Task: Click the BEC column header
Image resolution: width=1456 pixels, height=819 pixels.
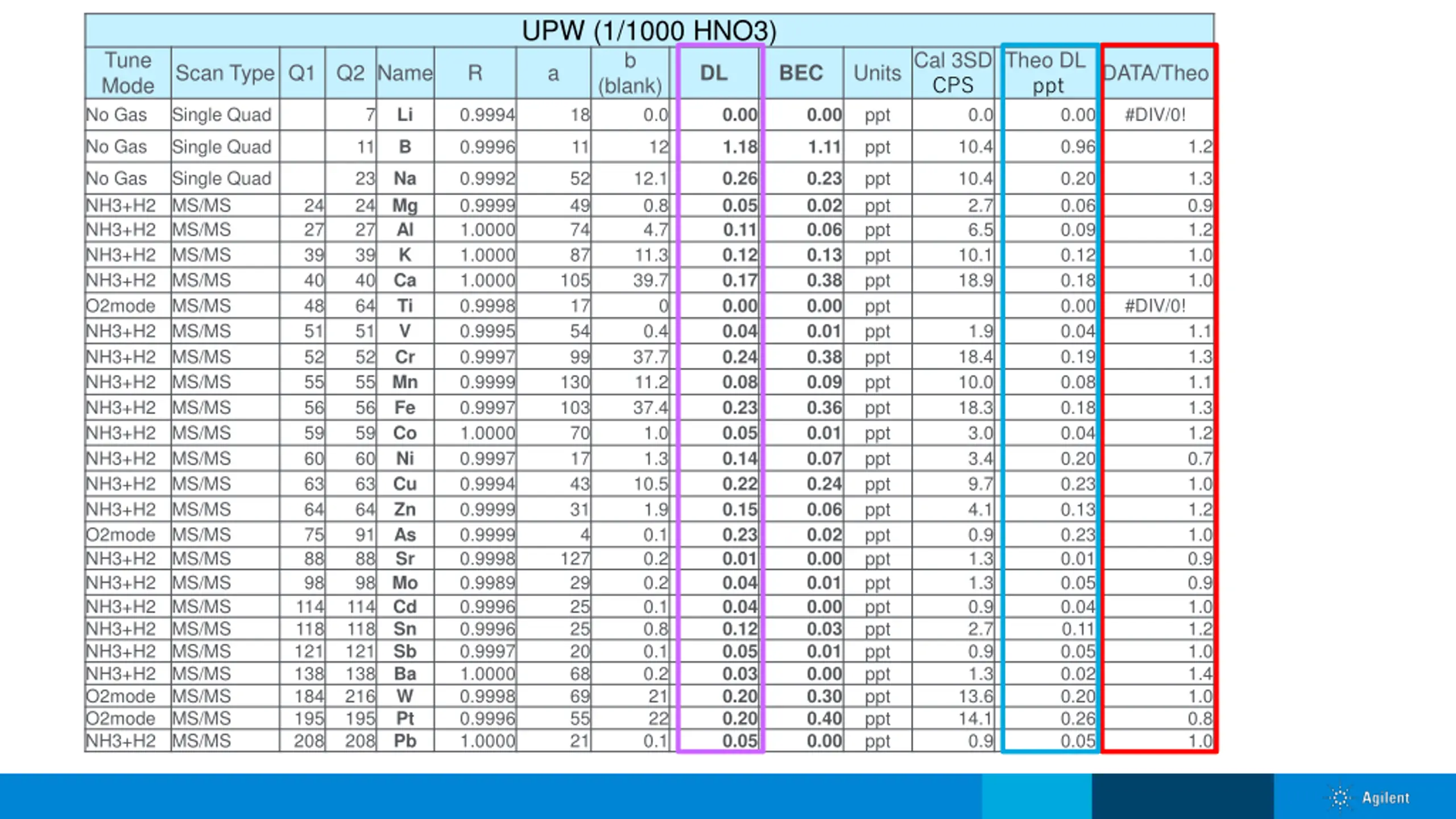Action: click(x=801, y=73)
